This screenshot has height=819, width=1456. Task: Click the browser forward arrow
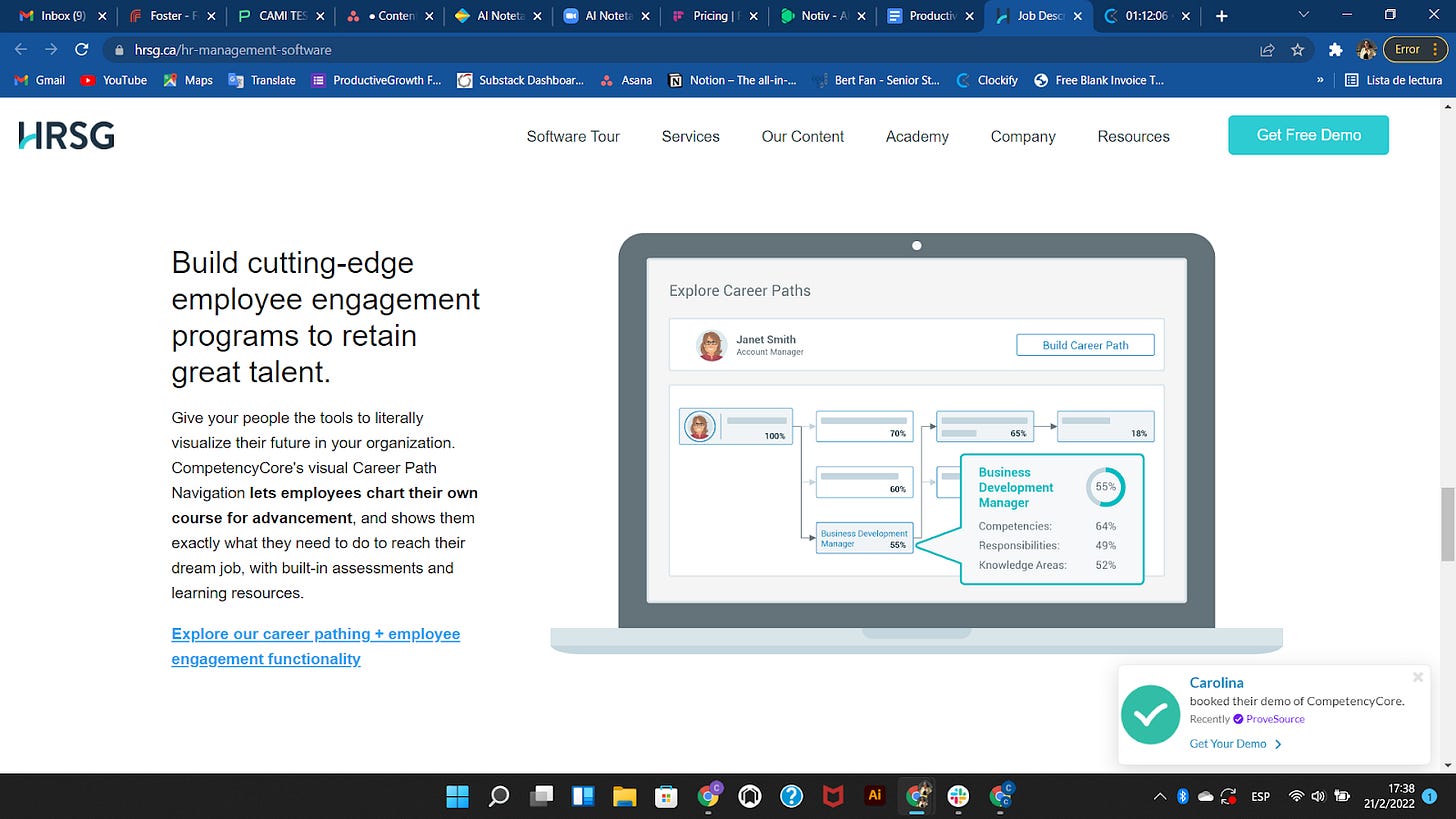[x=51, y=49]
